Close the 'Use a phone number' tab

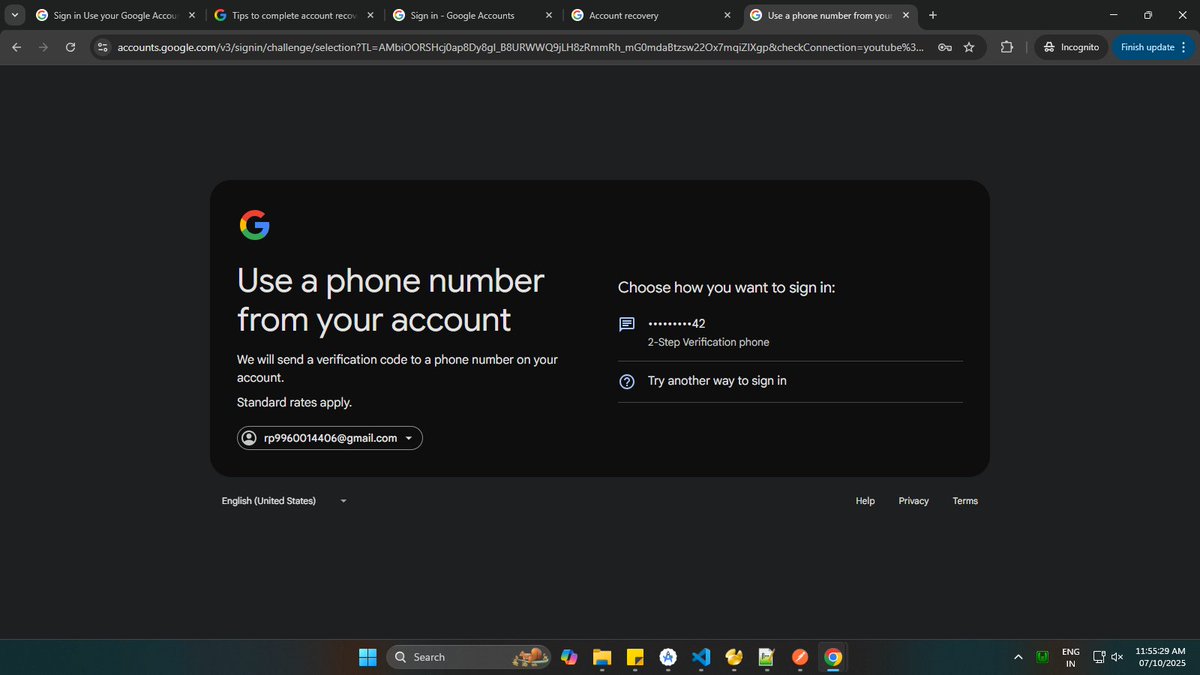906,15
